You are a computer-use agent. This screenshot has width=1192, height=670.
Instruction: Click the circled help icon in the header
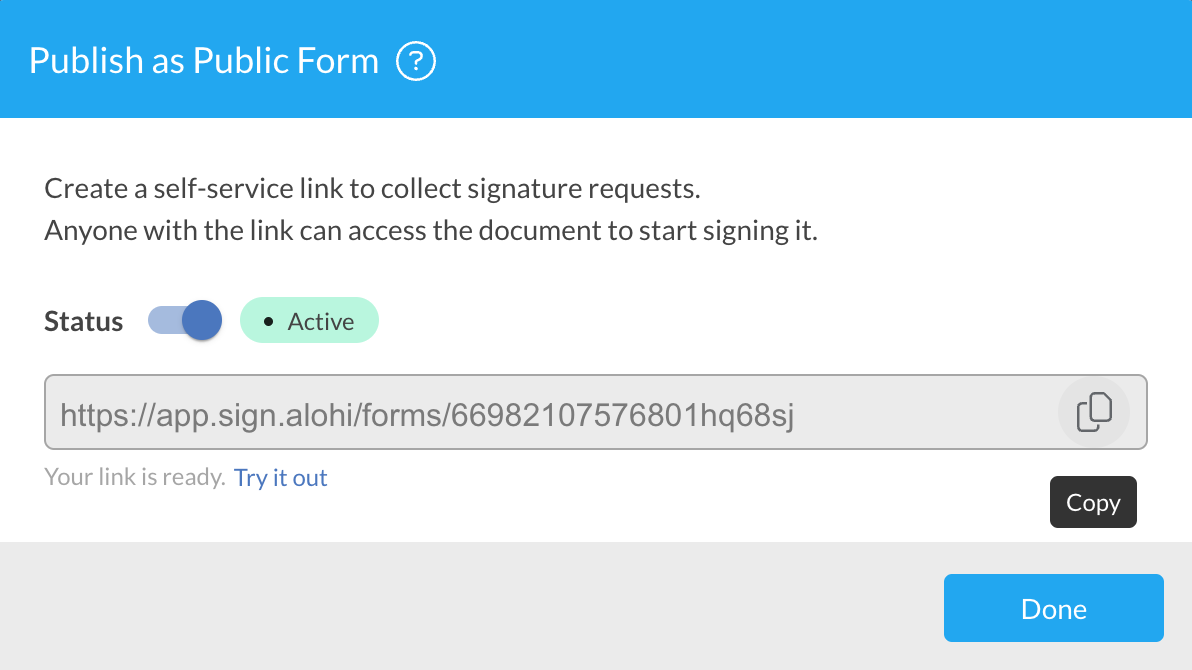[416, 61]
